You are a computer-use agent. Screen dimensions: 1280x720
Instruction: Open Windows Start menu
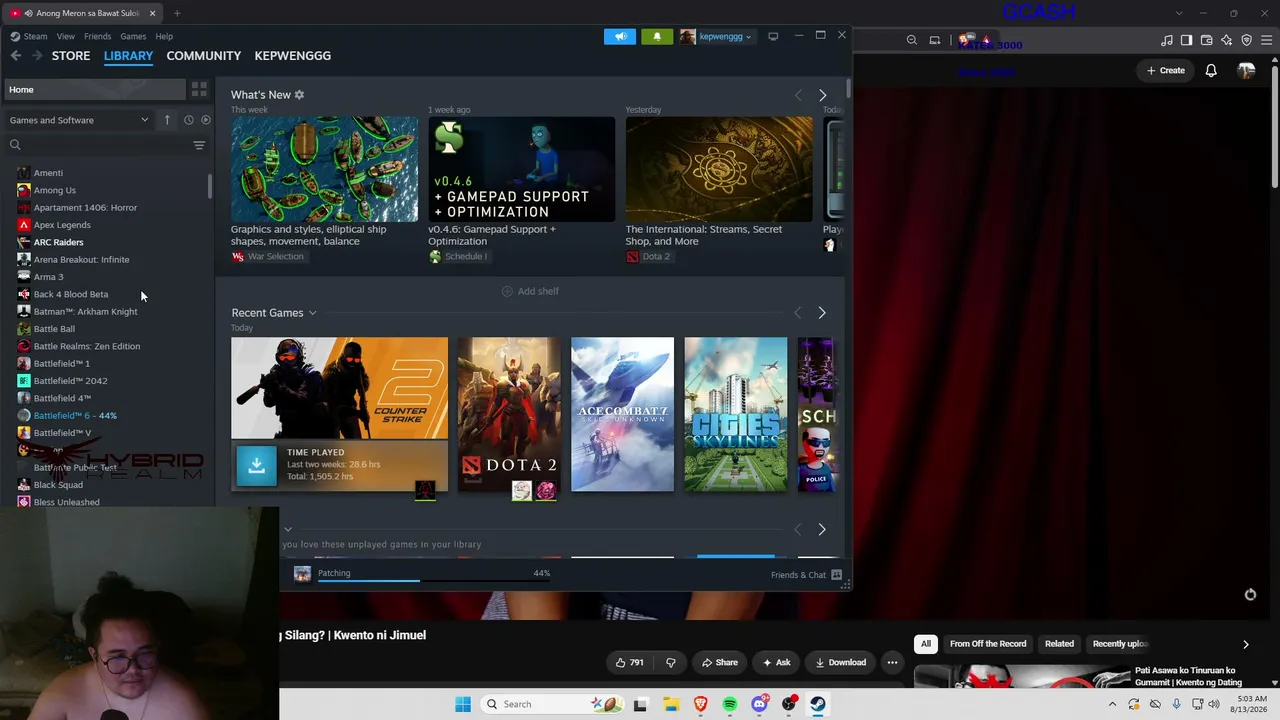click(x=462, y=704)
